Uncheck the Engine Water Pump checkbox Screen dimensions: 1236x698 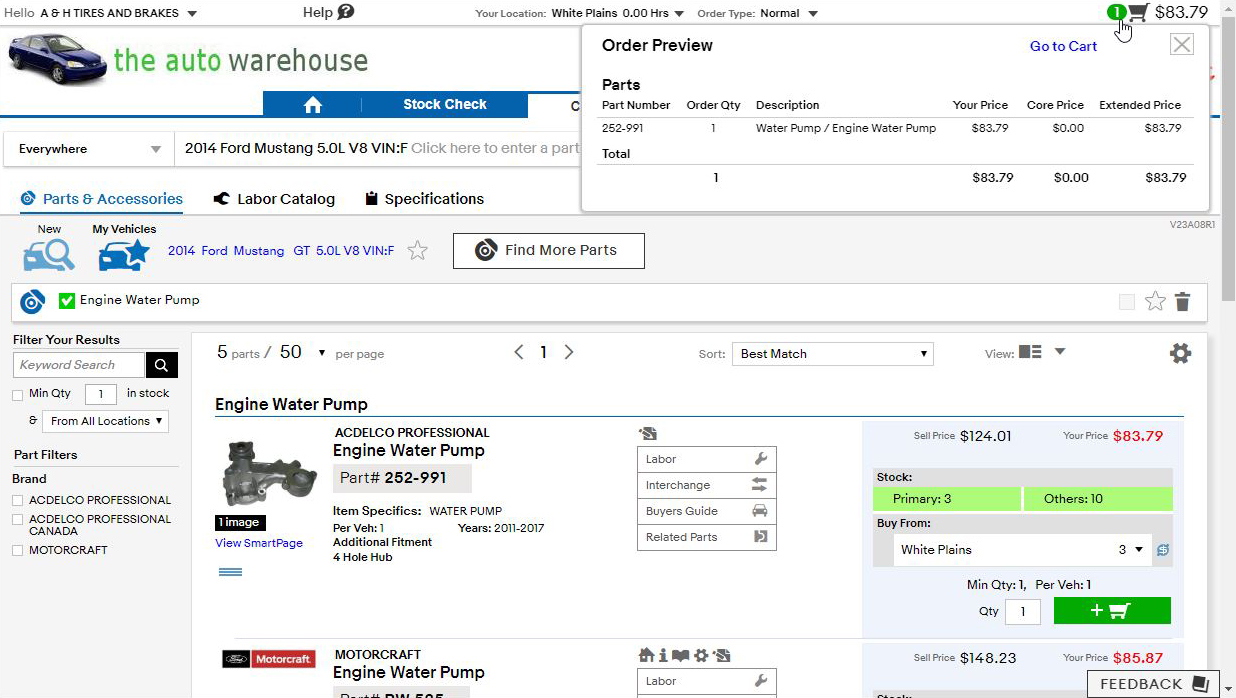67,300
